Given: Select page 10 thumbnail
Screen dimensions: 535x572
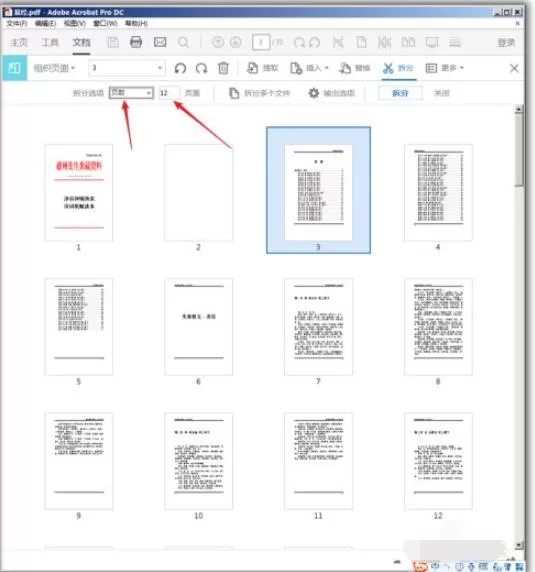Looking at the screenshot, I should tap(198, 461).
